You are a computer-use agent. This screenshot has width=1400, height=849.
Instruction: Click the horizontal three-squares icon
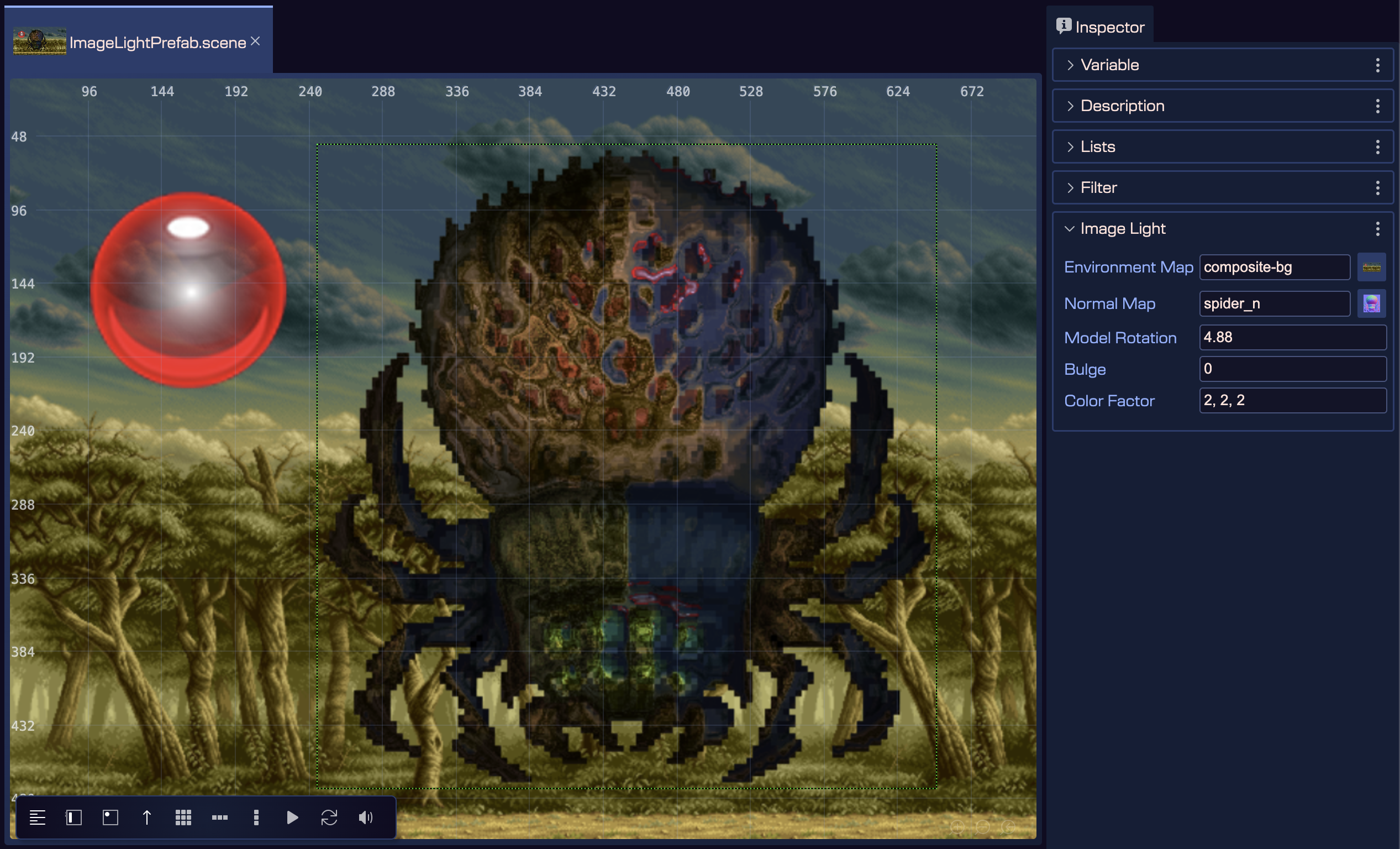219,817
